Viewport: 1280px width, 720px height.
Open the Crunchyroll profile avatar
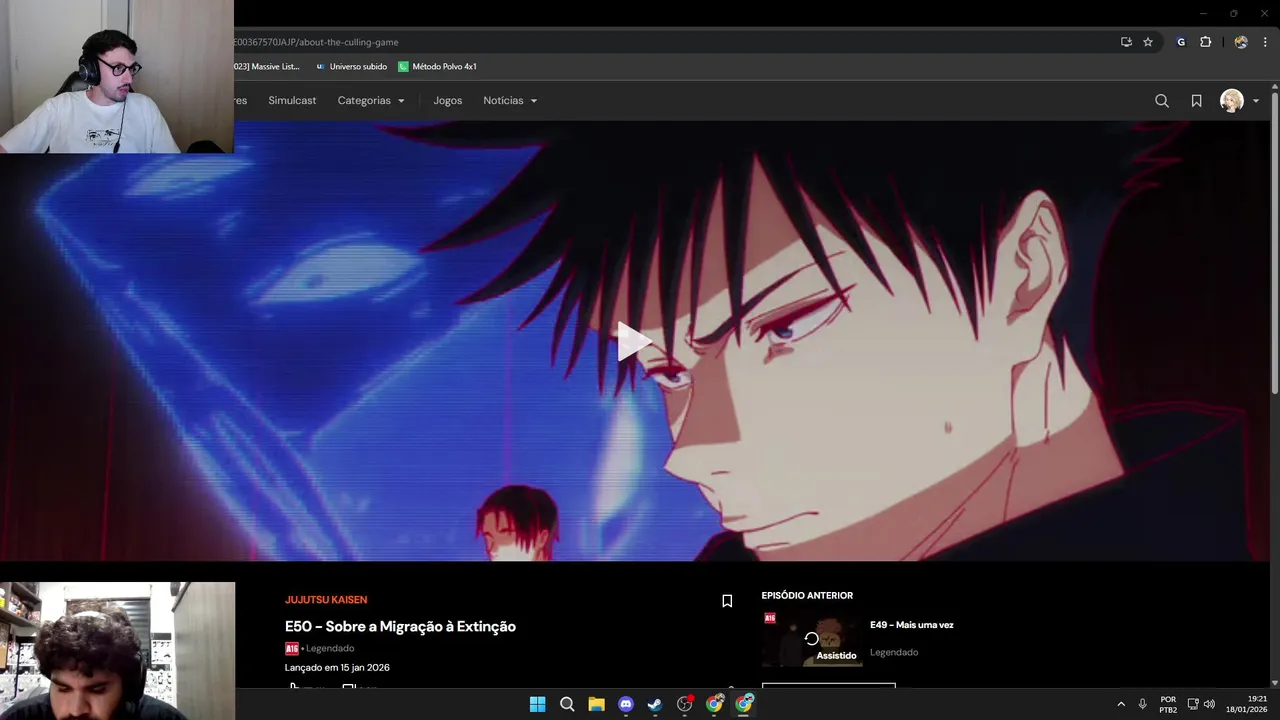(1231, 101)
